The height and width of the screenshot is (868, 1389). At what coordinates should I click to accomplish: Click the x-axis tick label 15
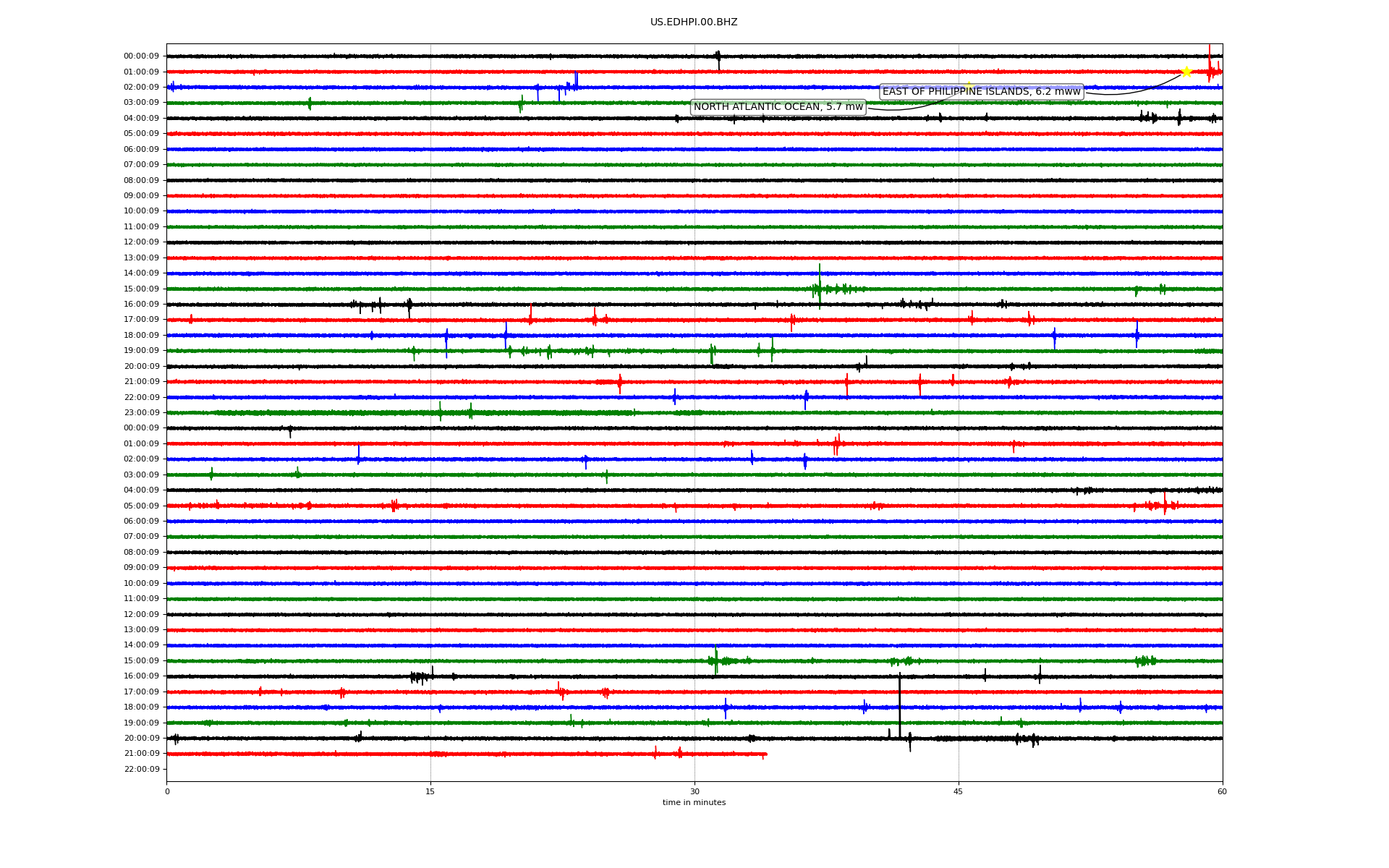(x=430, y=791)
